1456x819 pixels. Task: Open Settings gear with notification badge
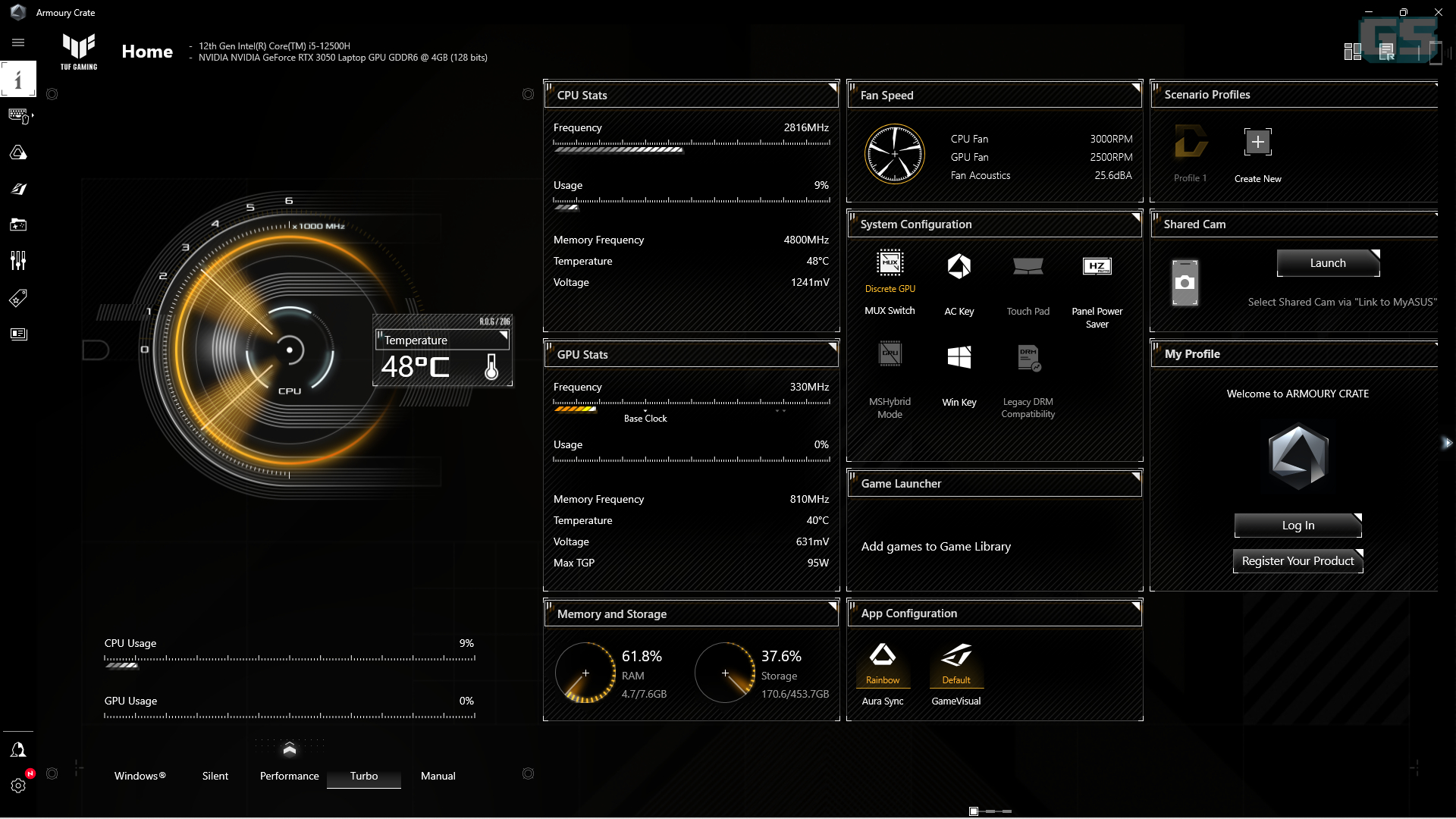coord(18,786)
